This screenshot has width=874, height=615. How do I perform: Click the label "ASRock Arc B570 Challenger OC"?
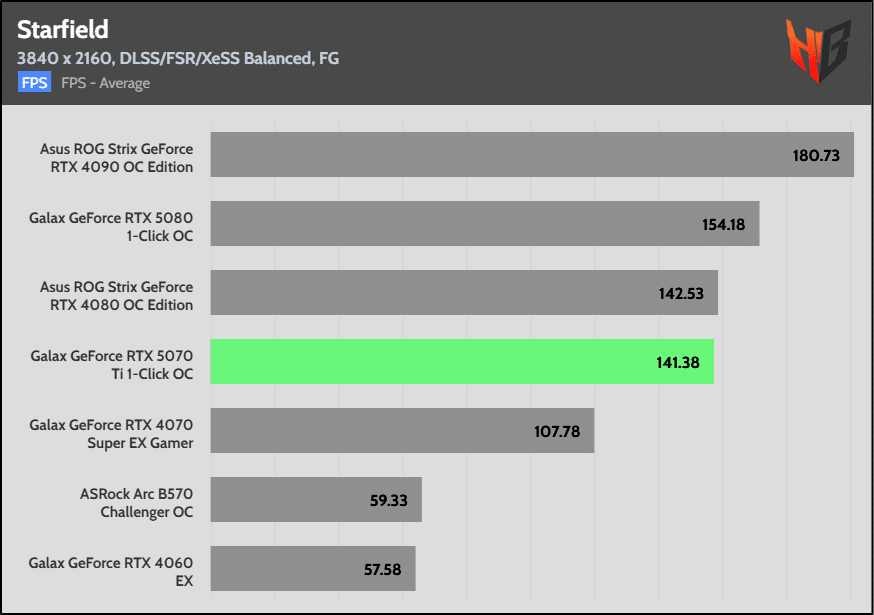pos(137,503)
